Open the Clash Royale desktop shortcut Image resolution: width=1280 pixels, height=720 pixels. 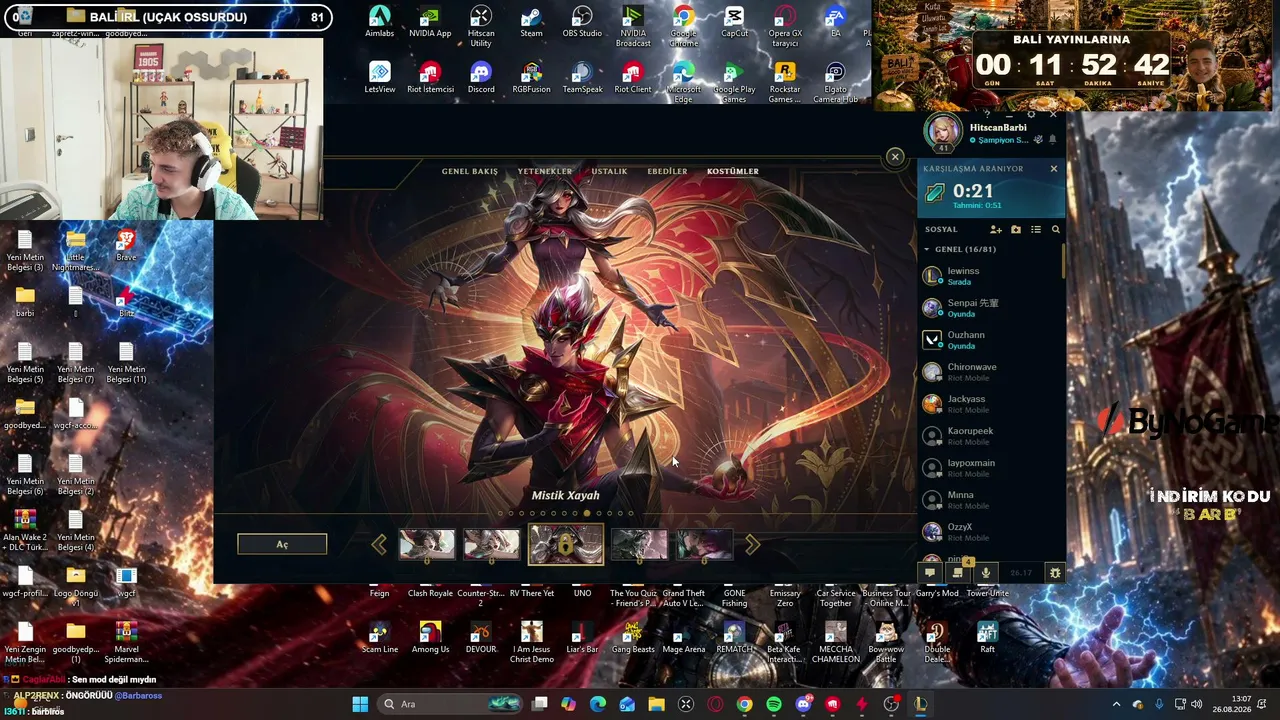click(x=430, y=593)
